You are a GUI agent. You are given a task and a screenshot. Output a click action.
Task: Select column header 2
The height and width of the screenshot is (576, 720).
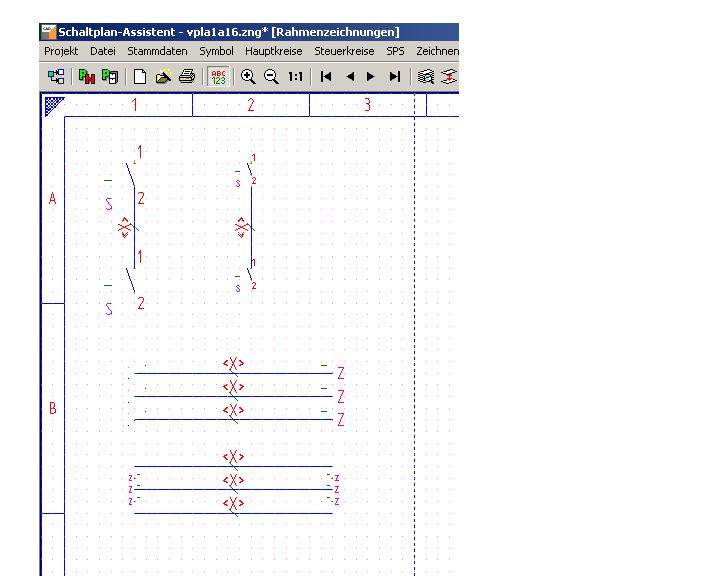251,105
